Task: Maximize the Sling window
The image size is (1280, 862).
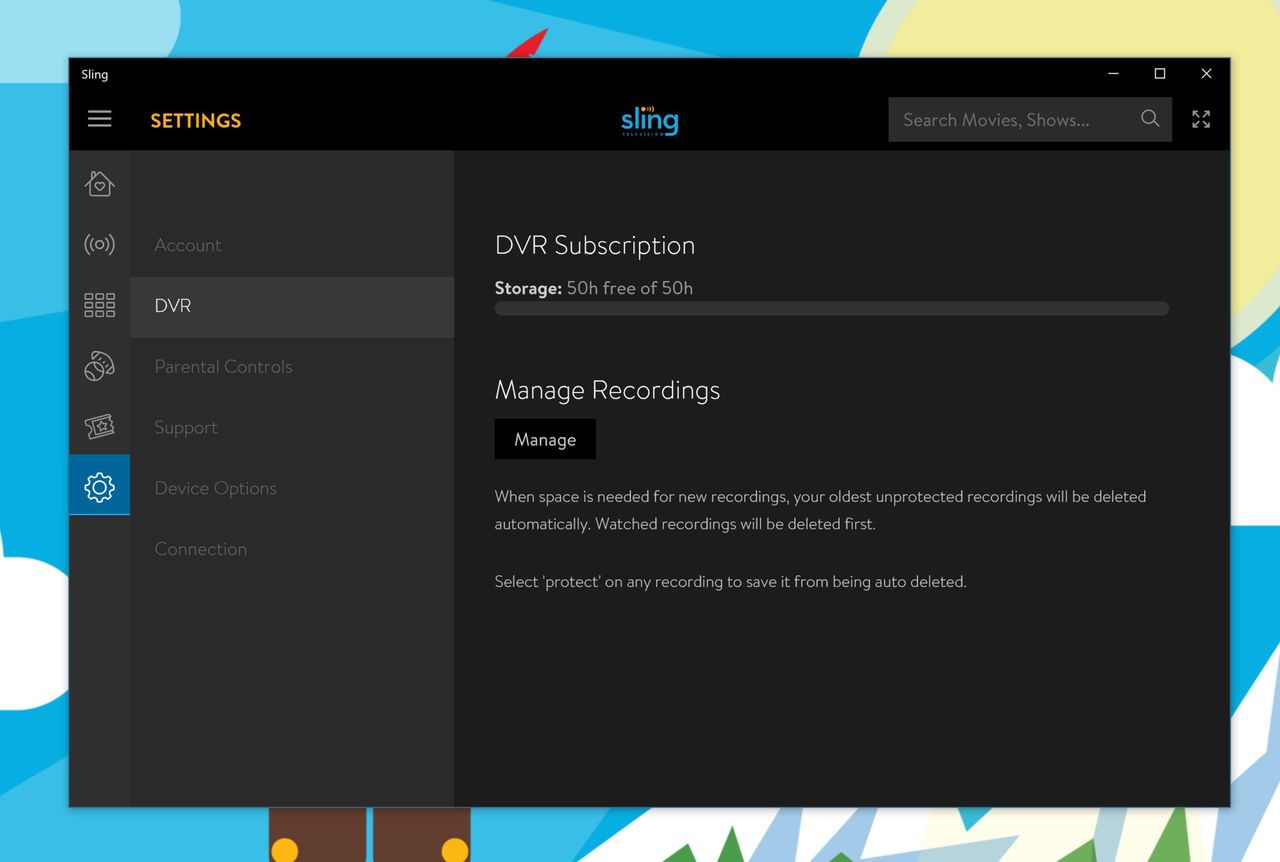Action: tap(1160, 74)
